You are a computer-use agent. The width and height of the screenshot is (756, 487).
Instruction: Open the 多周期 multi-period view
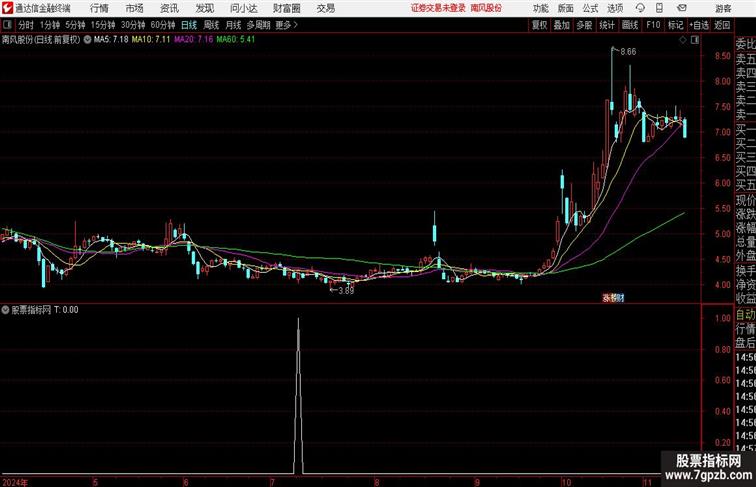[258, 25]
